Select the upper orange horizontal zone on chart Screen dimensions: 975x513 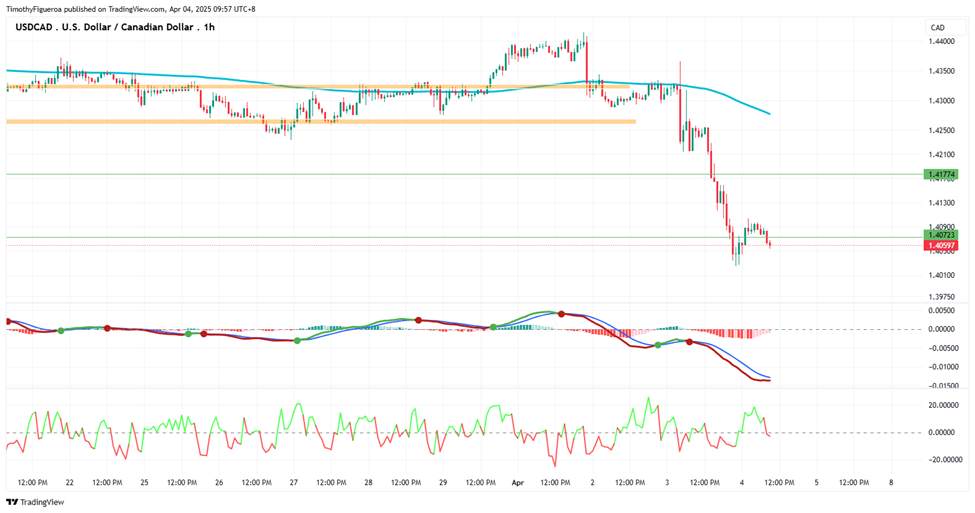click(317, 86)
